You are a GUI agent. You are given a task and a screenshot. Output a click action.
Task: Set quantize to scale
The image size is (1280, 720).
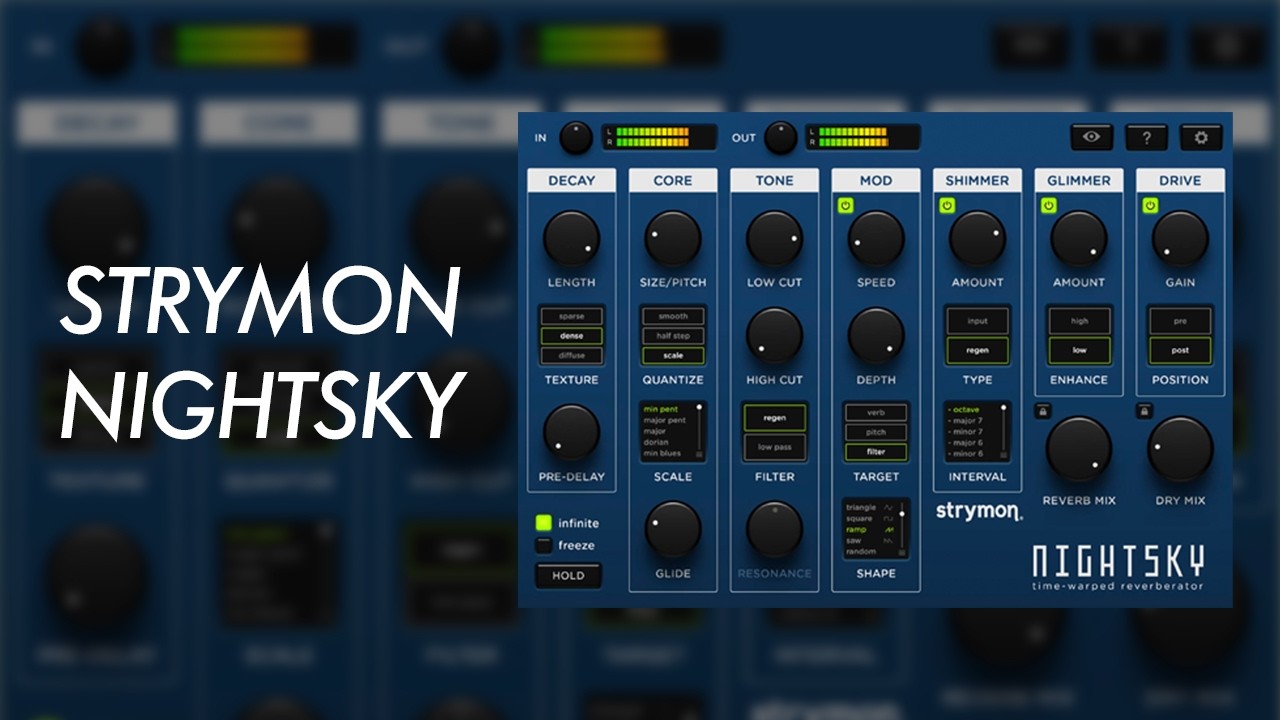pos(673,355)
